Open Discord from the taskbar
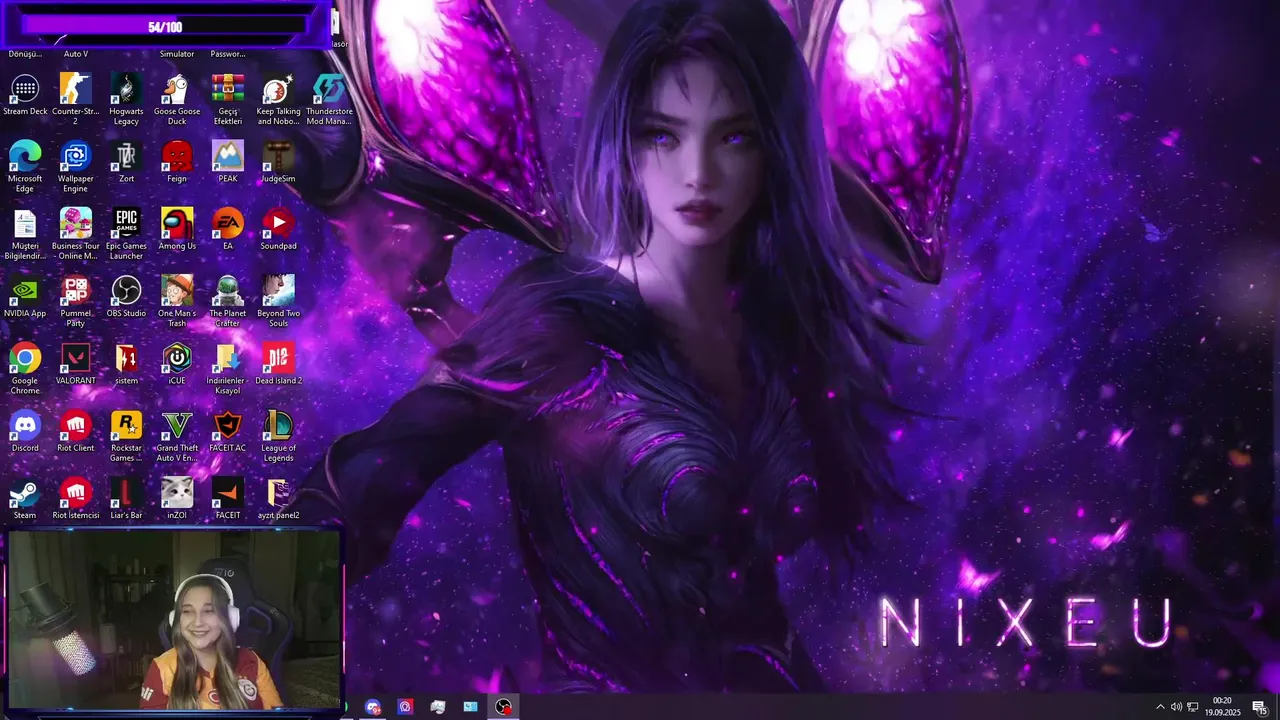This screenshot has width=1280, height=720. point(373,707)
